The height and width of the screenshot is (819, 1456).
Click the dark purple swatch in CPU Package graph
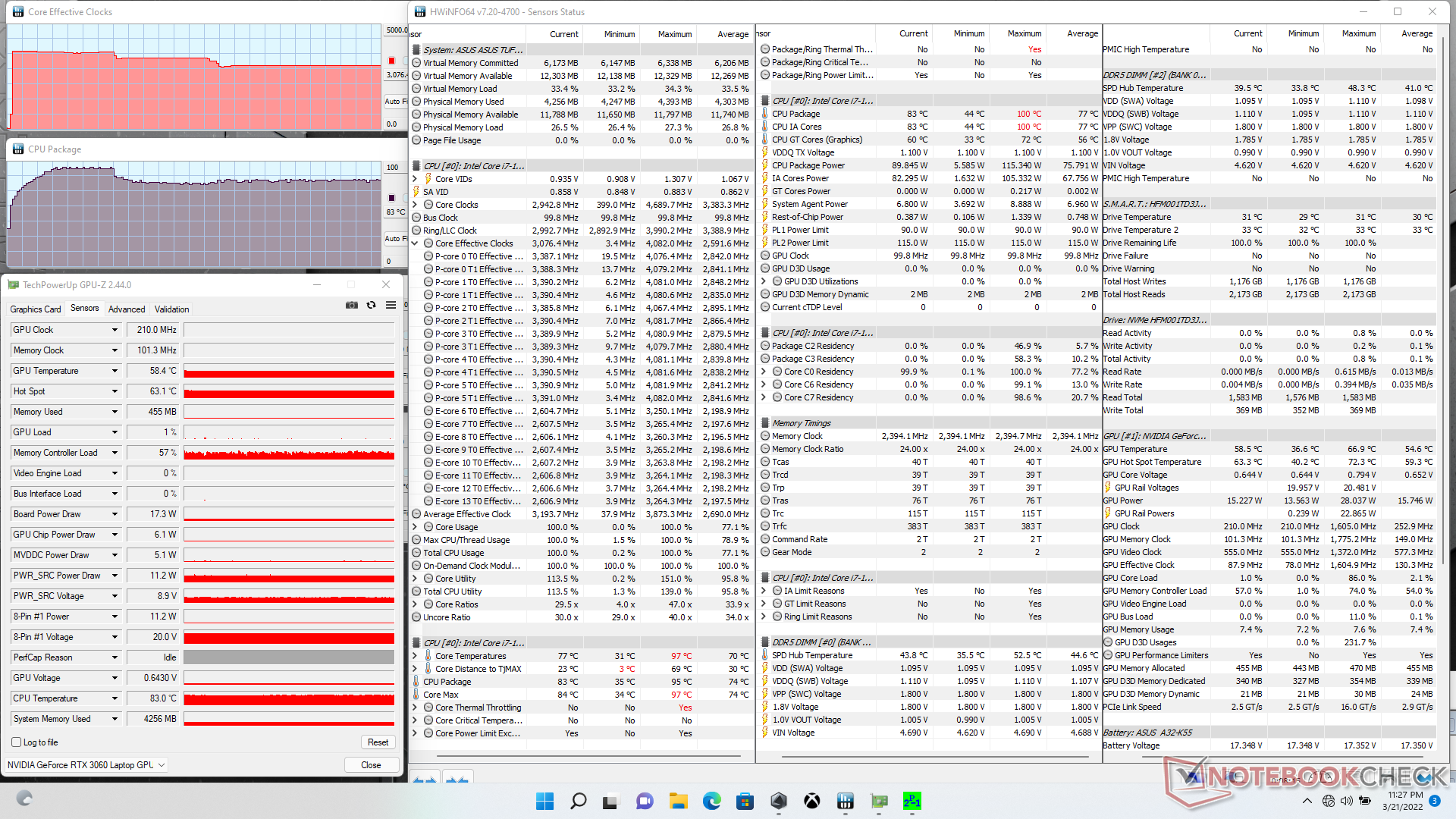tap(391, 198)
